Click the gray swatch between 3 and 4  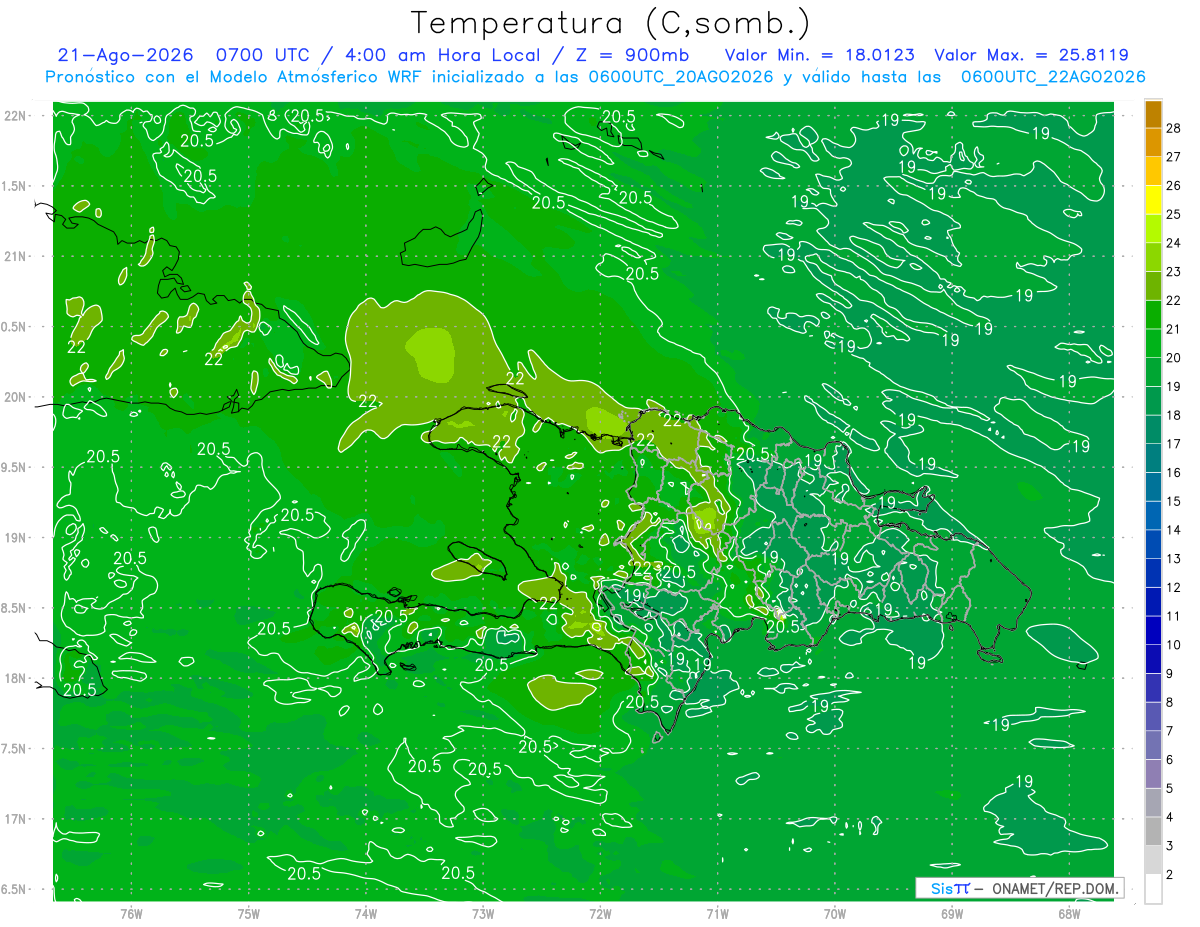[x=1153, y=832]
